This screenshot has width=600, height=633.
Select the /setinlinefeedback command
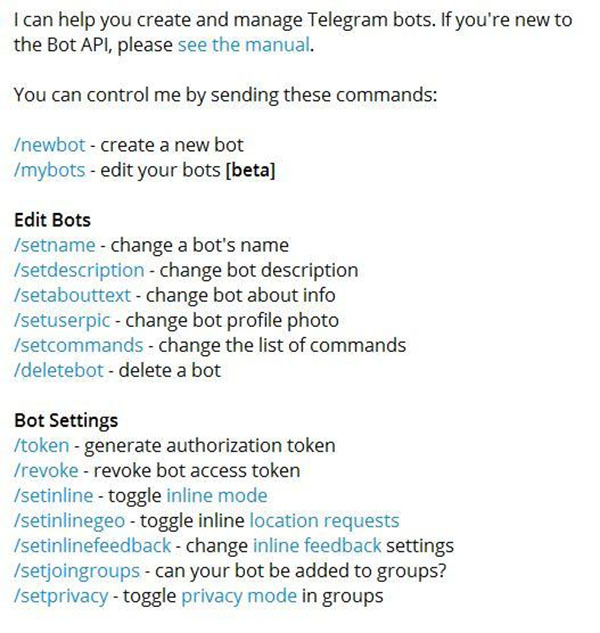pos(92,545)
